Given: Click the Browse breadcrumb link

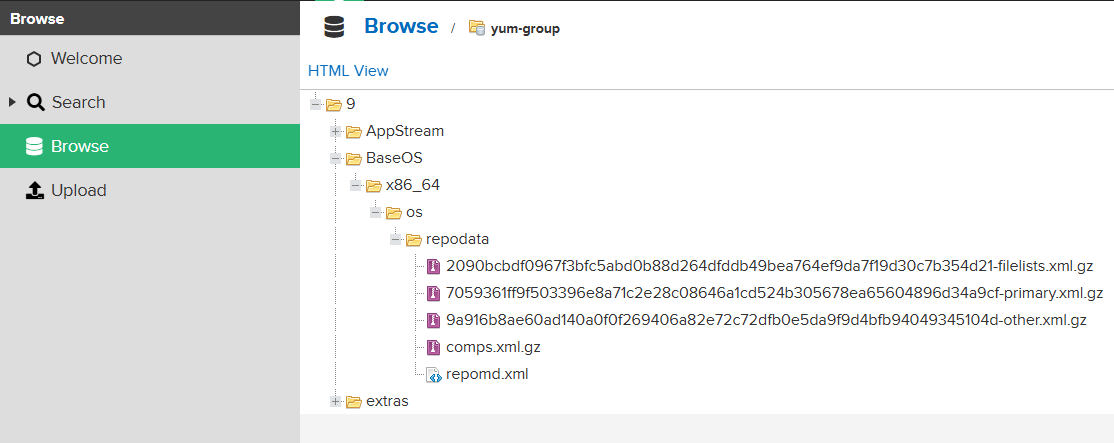Looking at the screenshot, I should tap(401, 26).
